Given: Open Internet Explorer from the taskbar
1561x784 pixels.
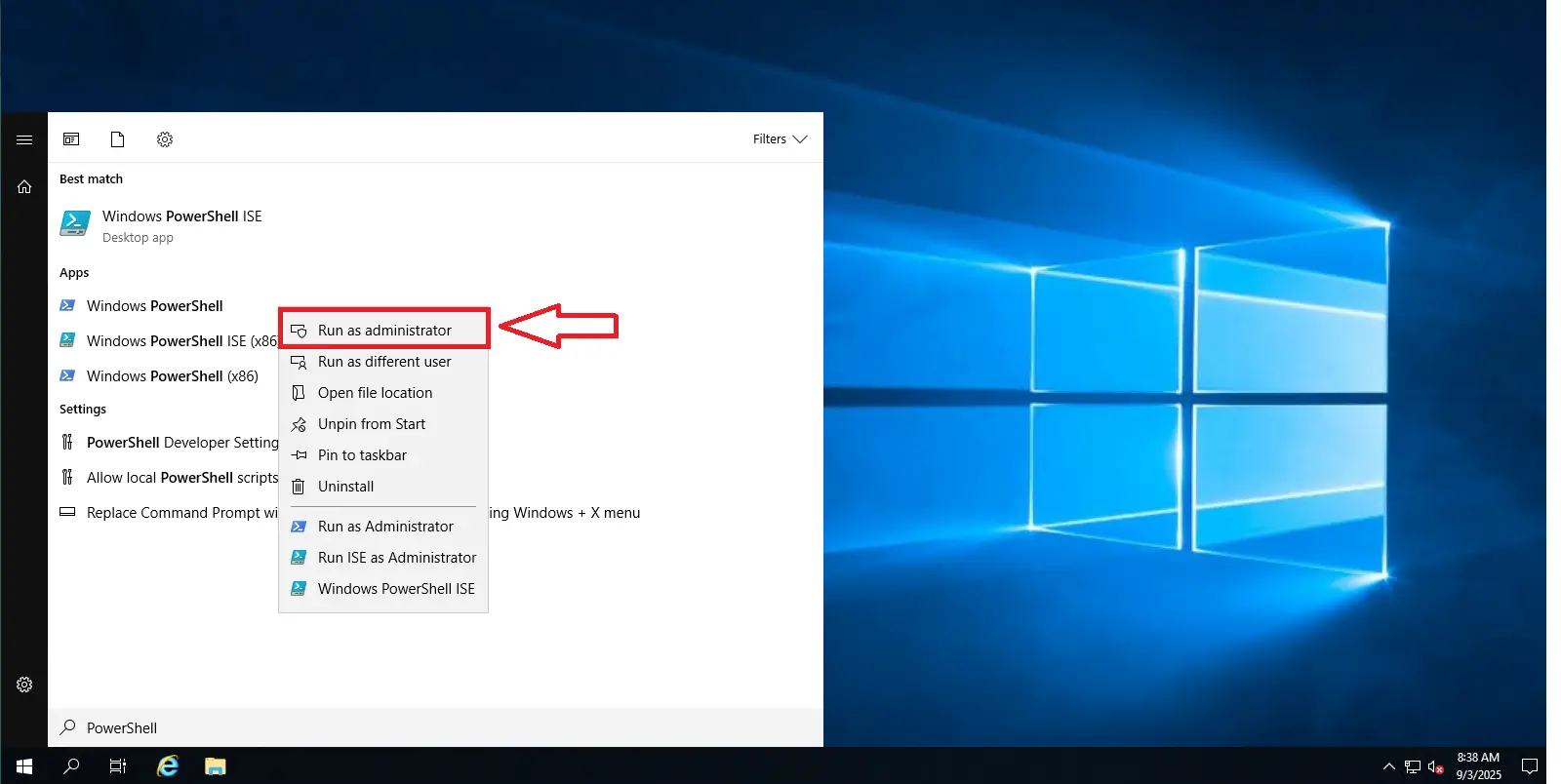Looking at the screenshot, I should tap(168, 766).
